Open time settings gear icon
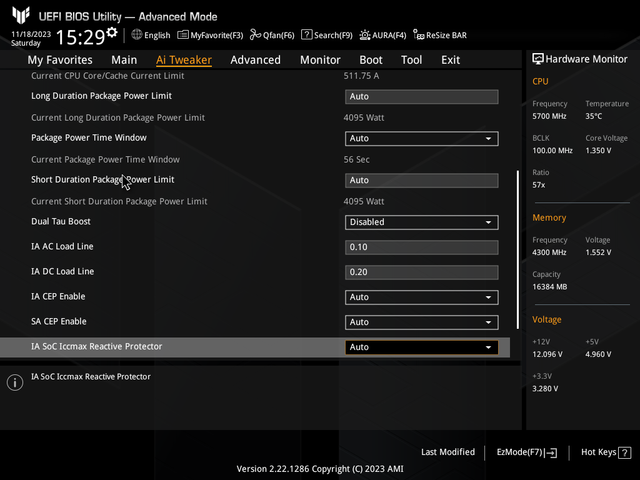 pos(112,32)
